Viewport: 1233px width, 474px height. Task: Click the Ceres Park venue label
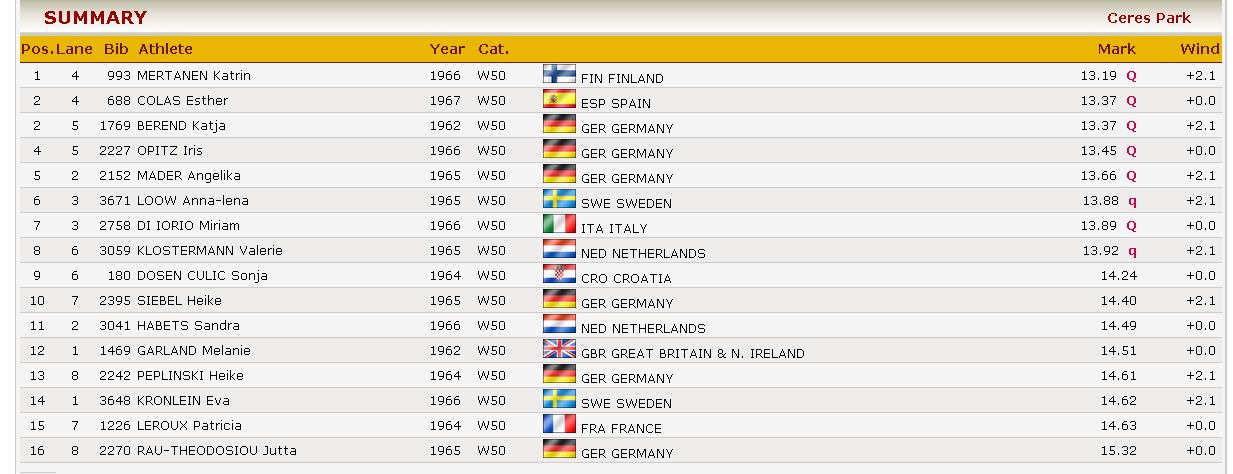click(x=1148, y=18)
